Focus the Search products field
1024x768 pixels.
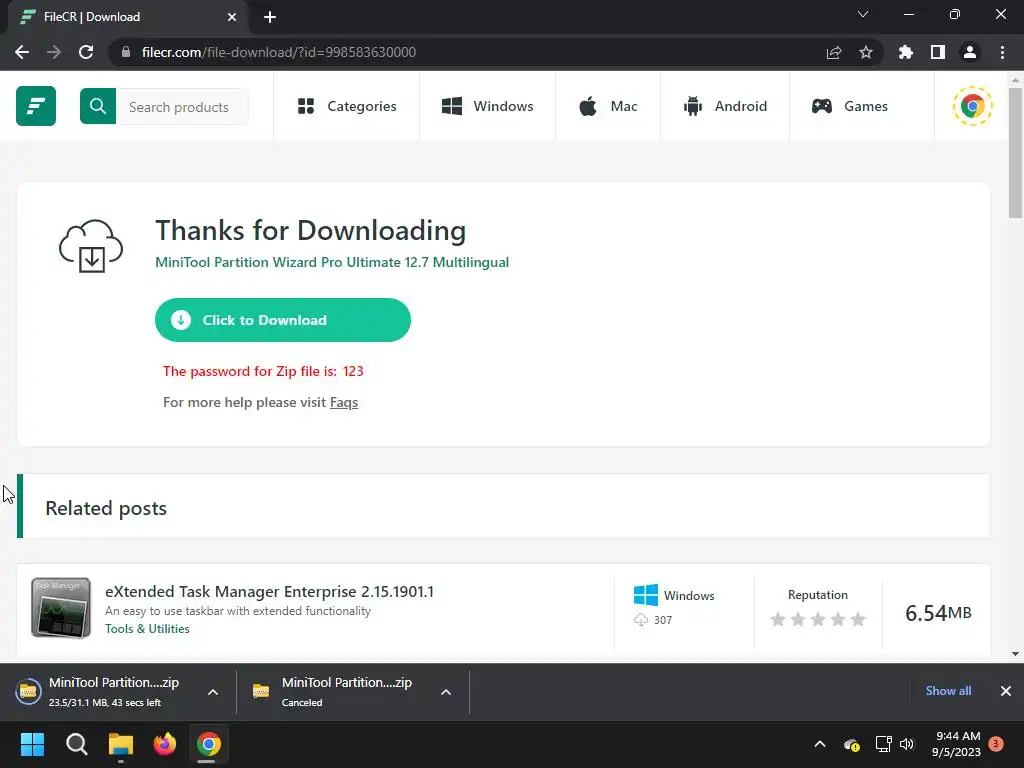pyautogui.click(x=182, y=106)
